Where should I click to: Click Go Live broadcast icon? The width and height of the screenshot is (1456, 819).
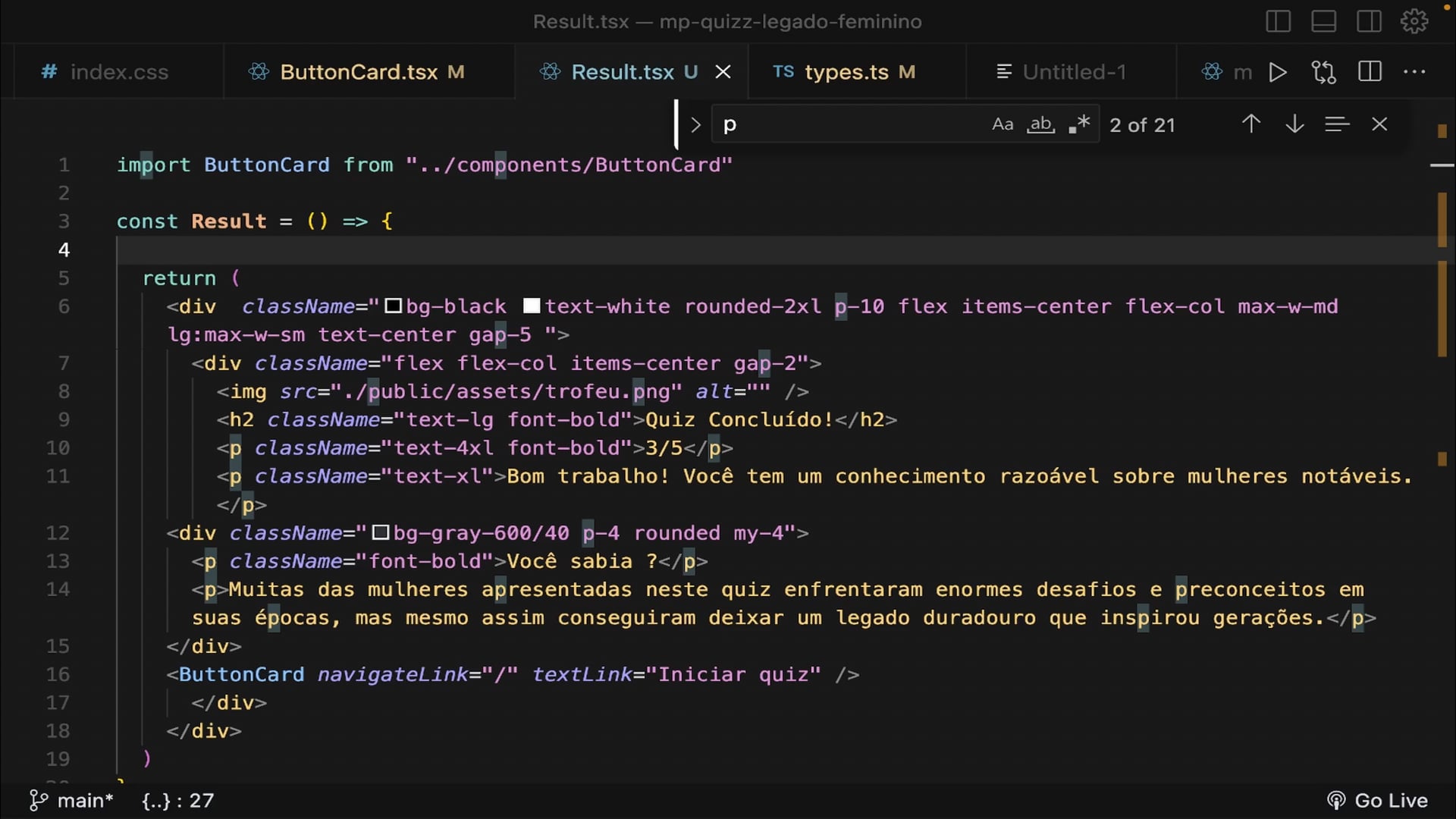tap(1336, 801)
